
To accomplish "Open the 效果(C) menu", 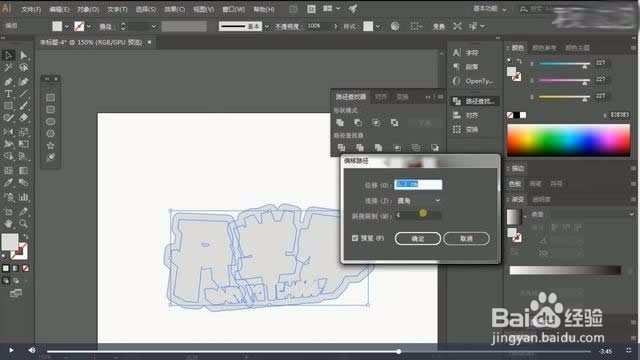I will coord(174,9).
